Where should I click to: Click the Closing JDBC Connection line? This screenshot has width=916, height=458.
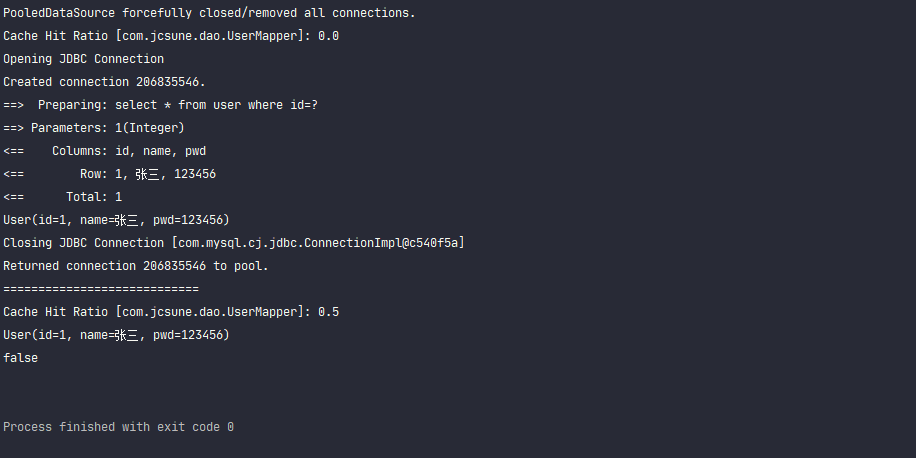[234, 243]
